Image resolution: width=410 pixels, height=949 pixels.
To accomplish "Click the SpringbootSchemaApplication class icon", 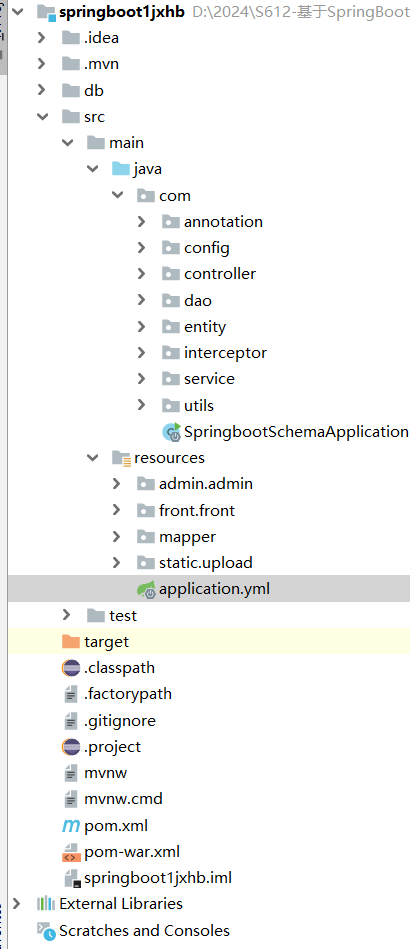I will [x=171, y=432].
